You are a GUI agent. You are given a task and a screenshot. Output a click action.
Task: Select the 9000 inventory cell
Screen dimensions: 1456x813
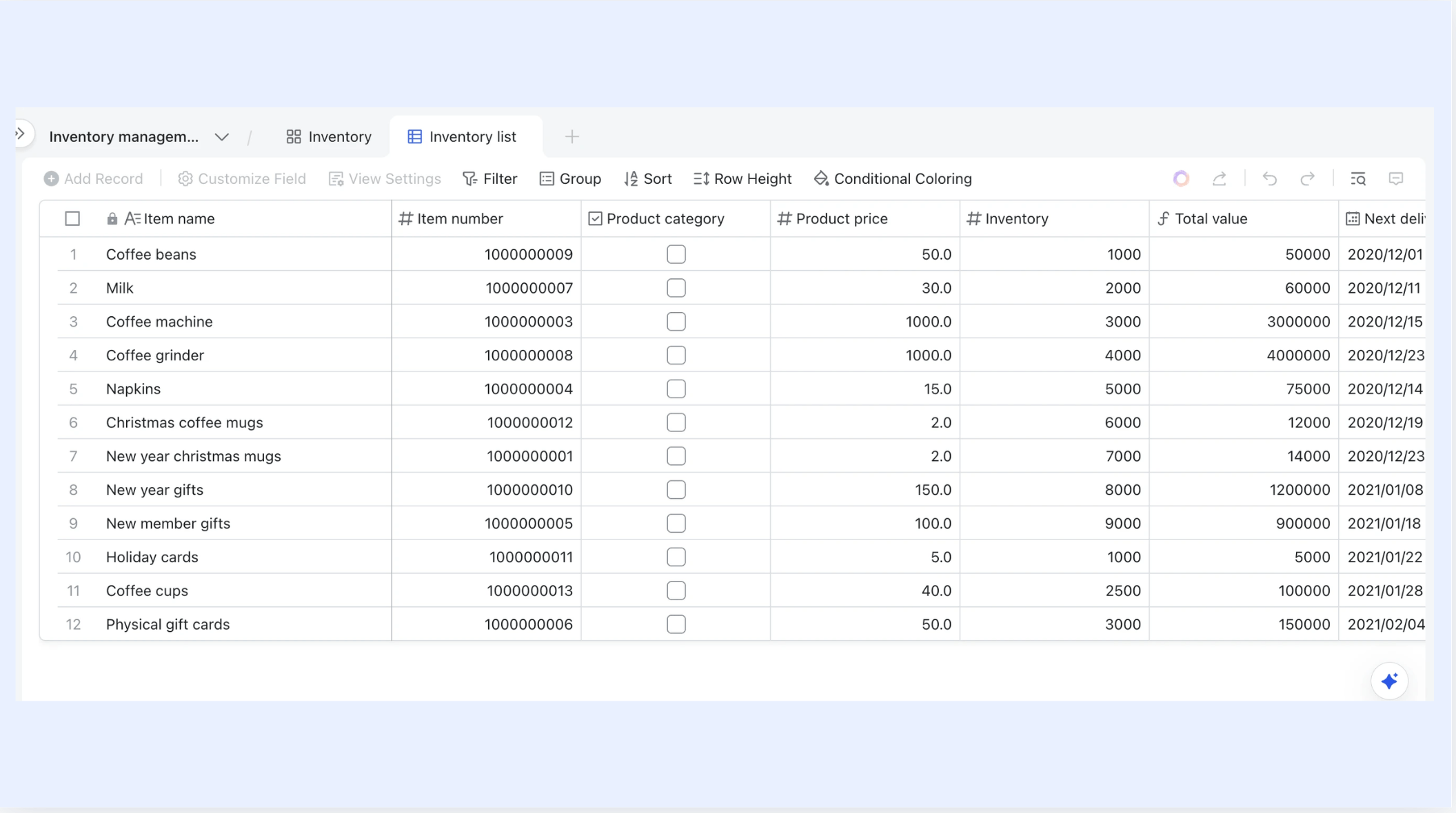pyautogui.click(x=1055, y=524)
